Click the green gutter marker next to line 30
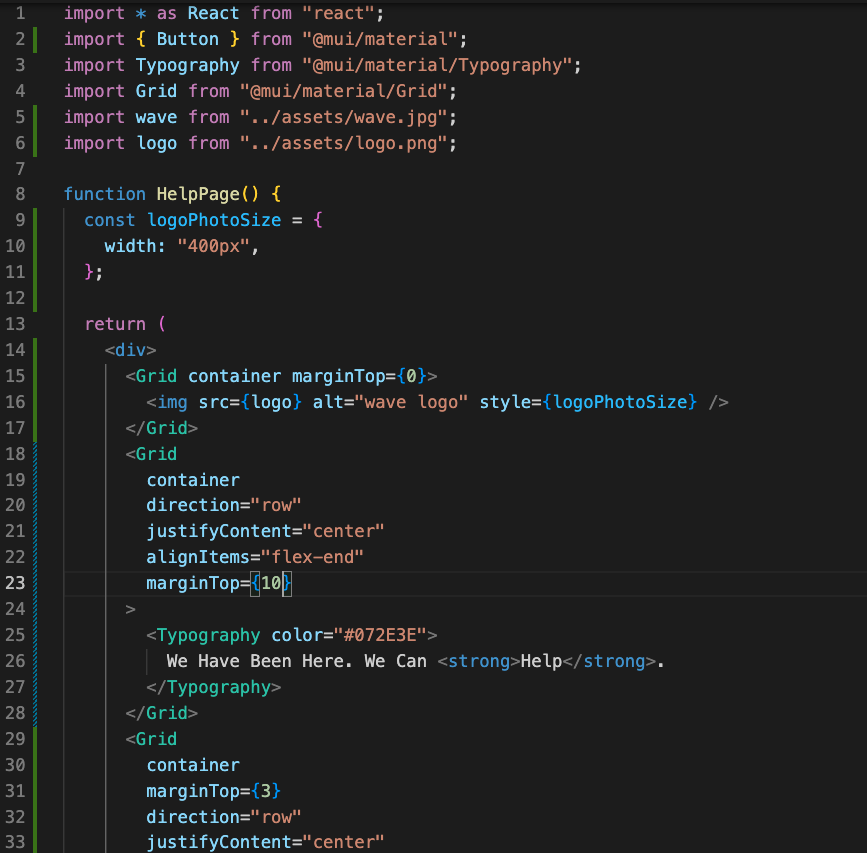 (34, 764)
